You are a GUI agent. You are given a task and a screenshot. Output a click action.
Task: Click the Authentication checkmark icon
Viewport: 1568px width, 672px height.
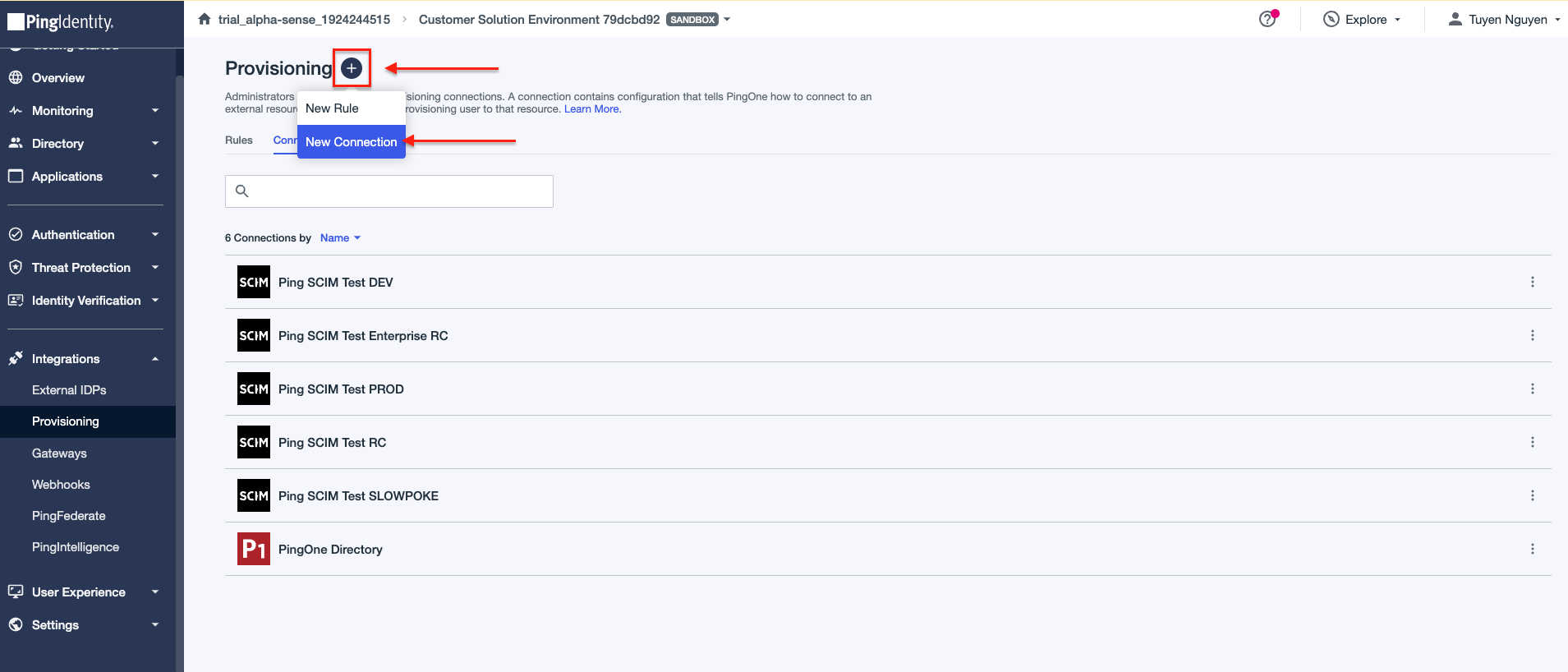pyautogui.click(x=16, y=234)
